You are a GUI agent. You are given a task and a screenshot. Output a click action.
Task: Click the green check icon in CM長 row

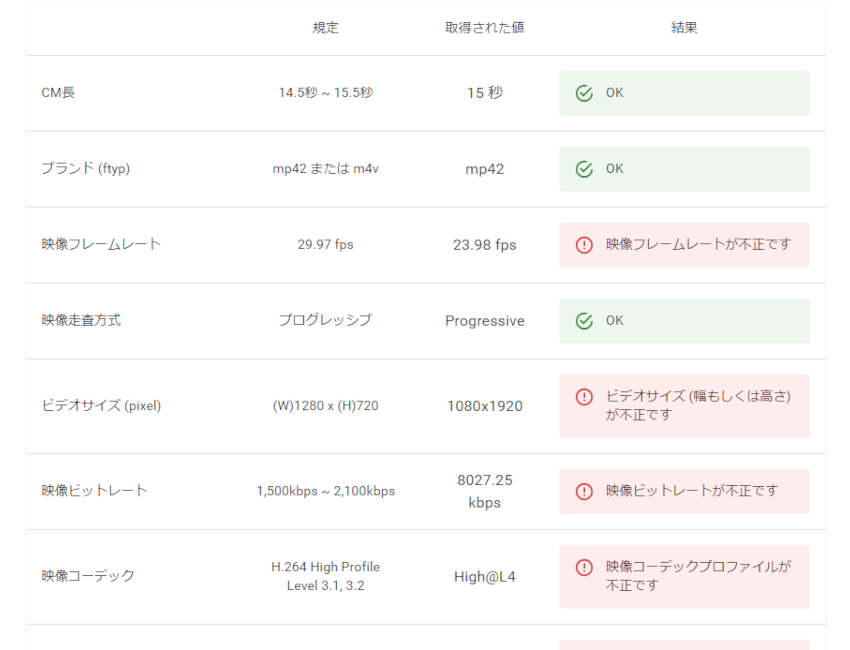584,93
